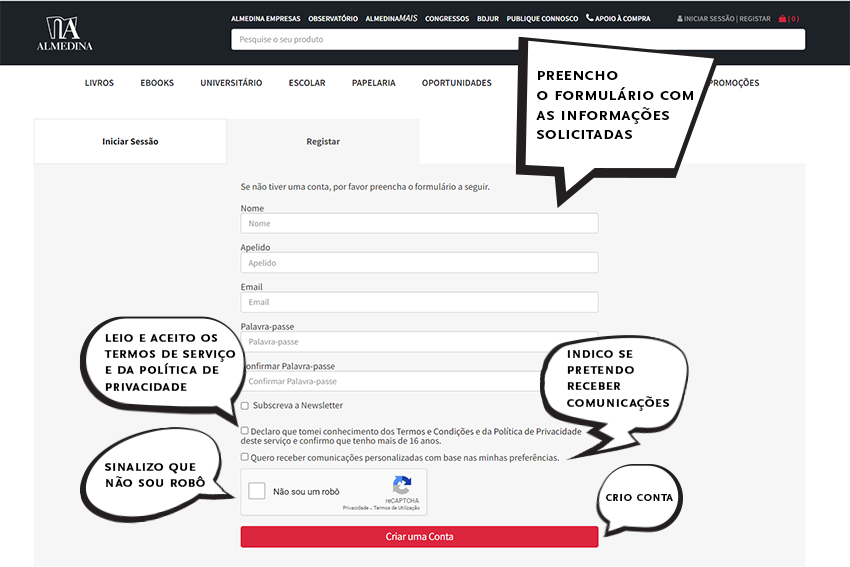Visit the Observatório link
850x567 pixels.
(x=333, y=18)
